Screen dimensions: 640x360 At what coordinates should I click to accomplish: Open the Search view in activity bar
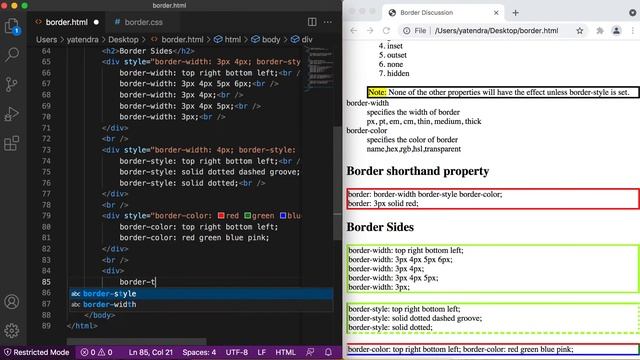[x=11, y=54]
